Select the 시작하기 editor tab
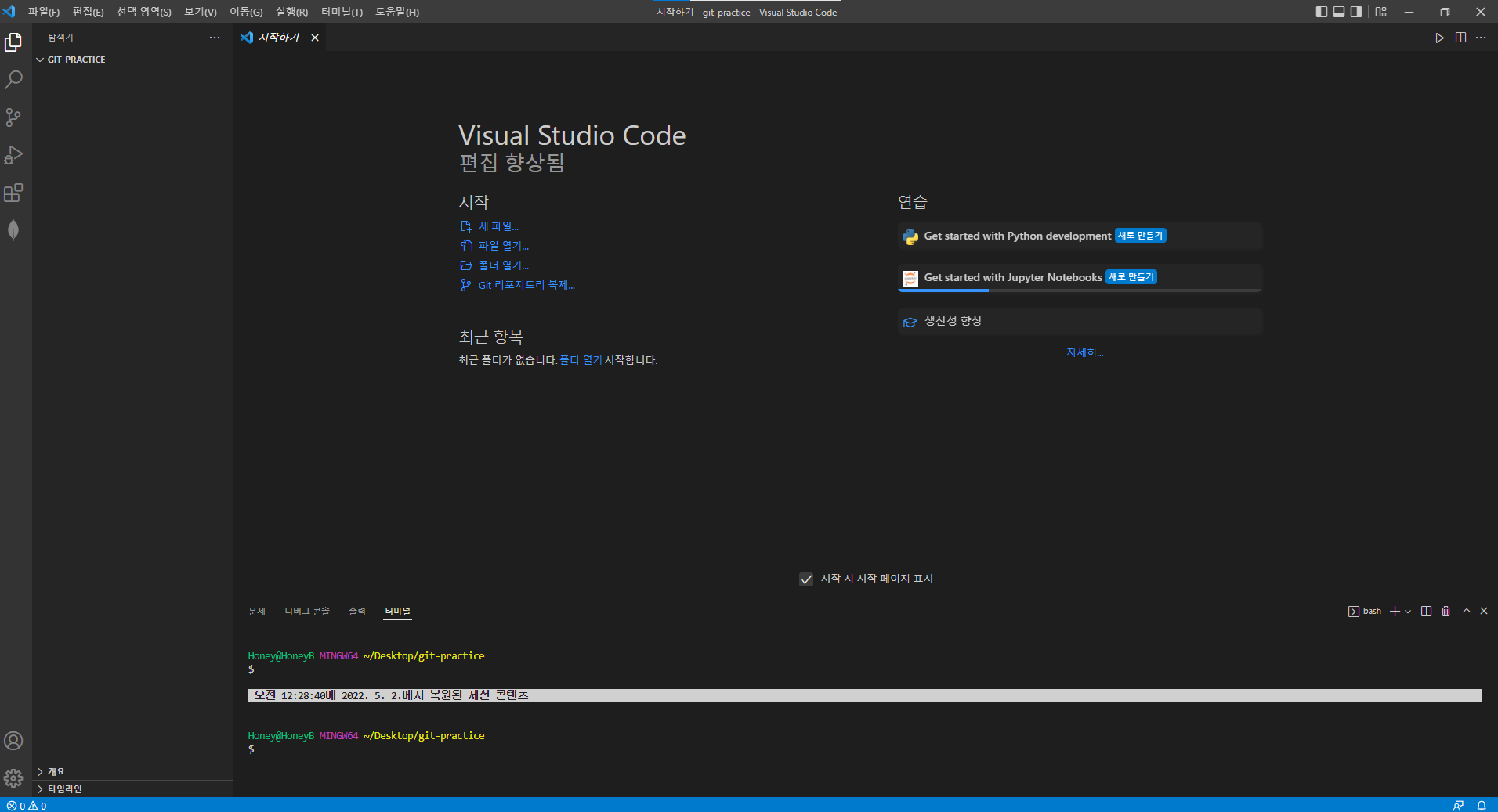This screenshot has width=1498, height=812. pos(280,38)
